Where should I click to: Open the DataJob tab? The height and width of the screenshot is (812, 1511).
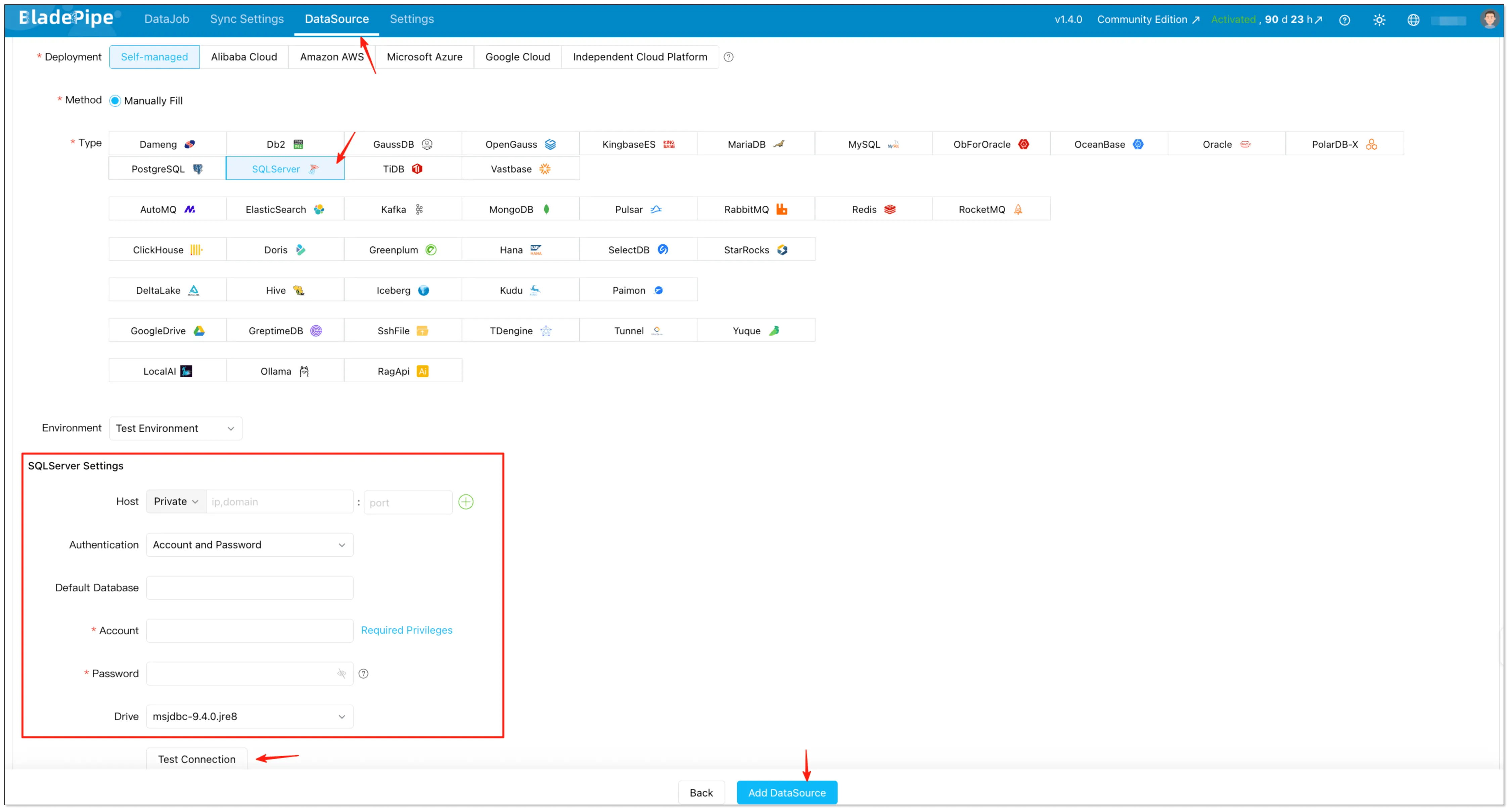pyautogui.click(x=167, y=19)
